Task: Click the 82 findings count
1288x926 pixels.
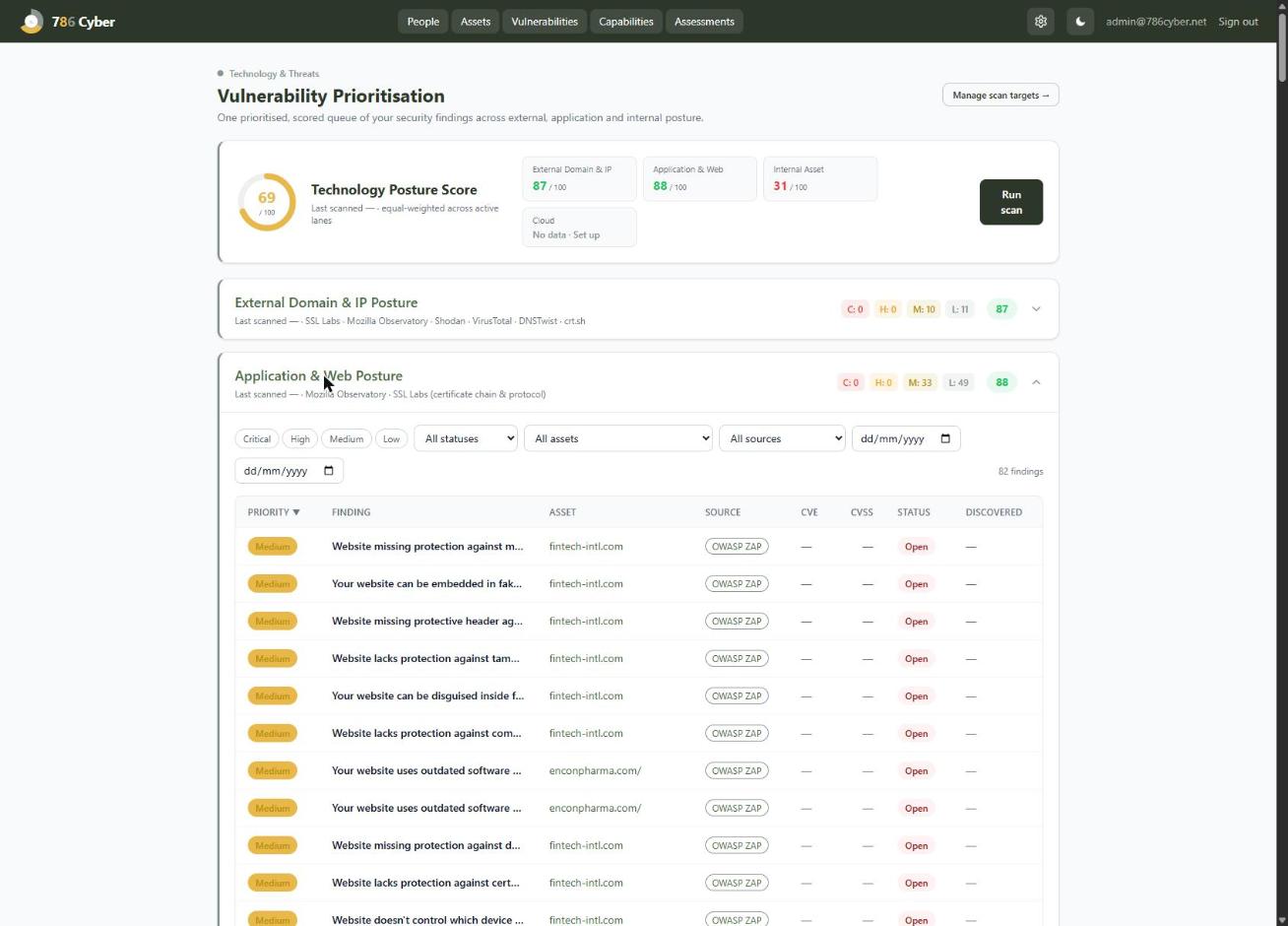Action: pyautogui.click(x=1021, y=471)
